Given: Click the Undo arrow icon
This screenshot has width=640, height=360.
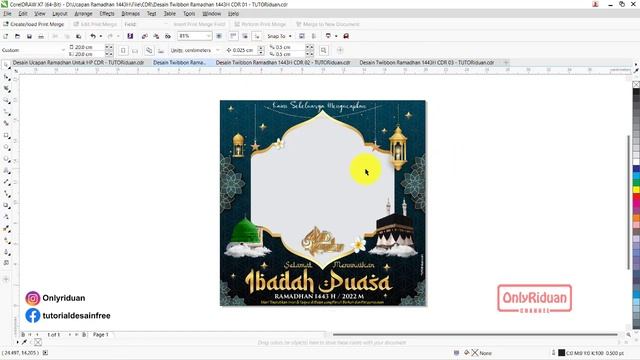Looking at the screenshot, I should tap(93, 36).
